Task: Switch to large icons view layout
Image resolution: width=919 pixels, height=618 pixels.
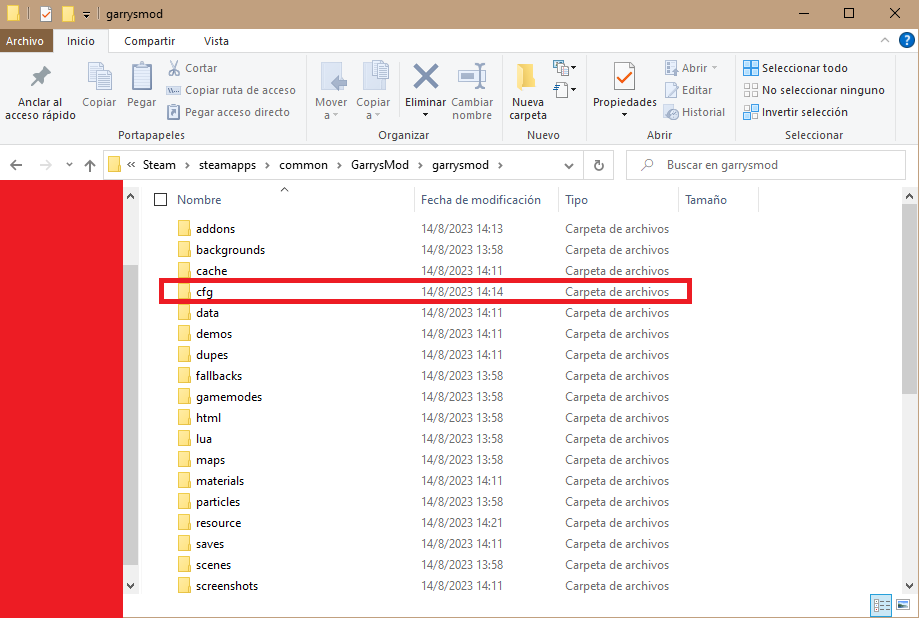Action: [x=903, y=606]
